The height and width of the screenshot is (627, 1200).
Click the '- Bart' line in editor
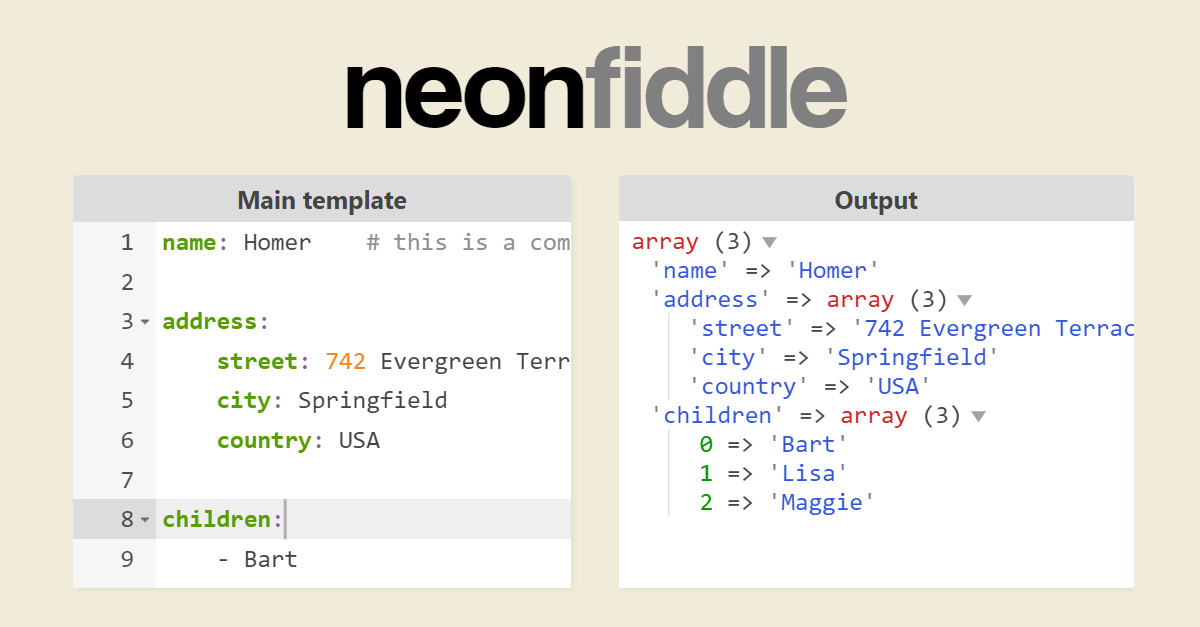(364, 559)
